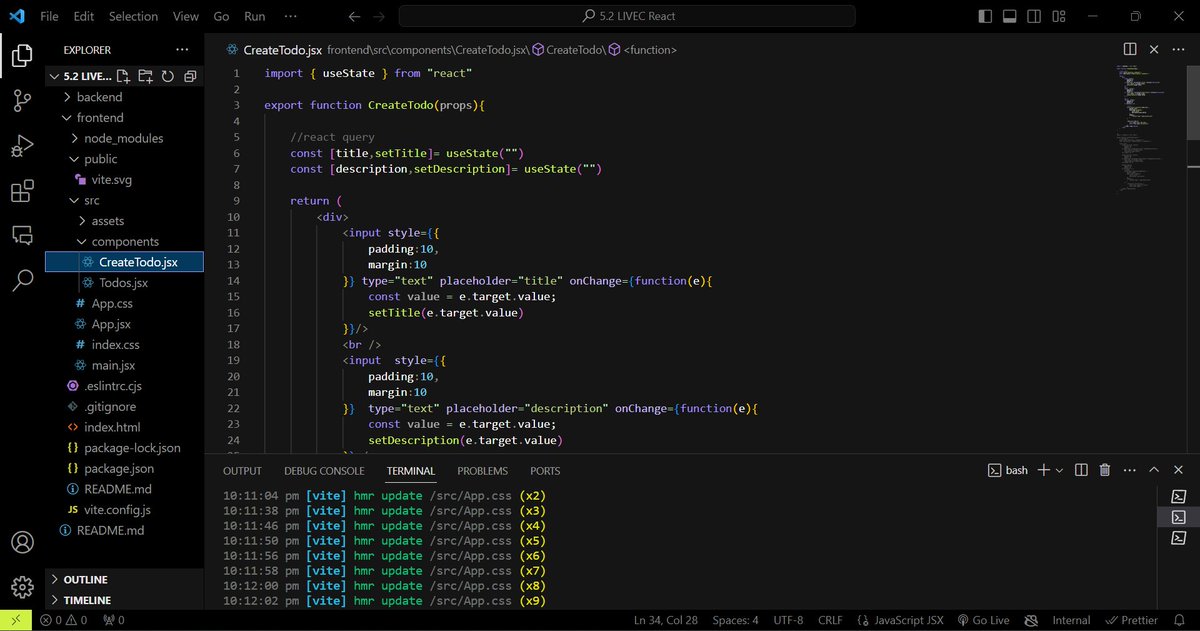1200x631 pixels.
Task: Open the chat view in activity bar
Action: pyautogui.click(x=22, y=236)
